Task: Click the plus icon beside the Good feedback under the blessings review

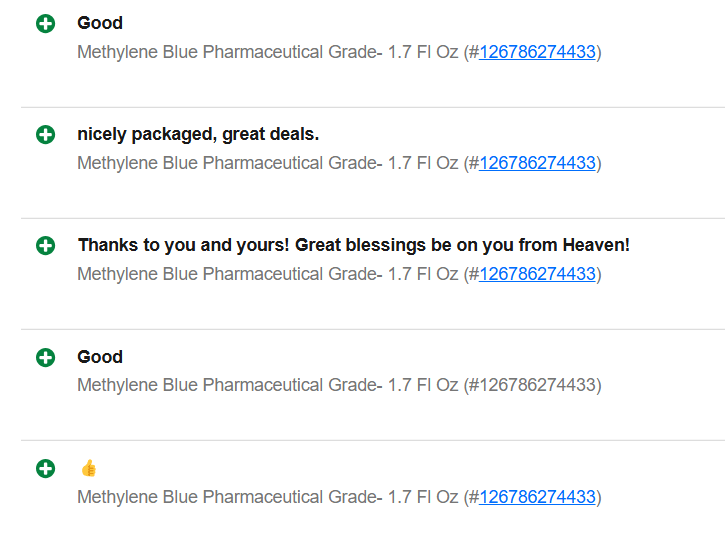Action: tap(45, 358)
